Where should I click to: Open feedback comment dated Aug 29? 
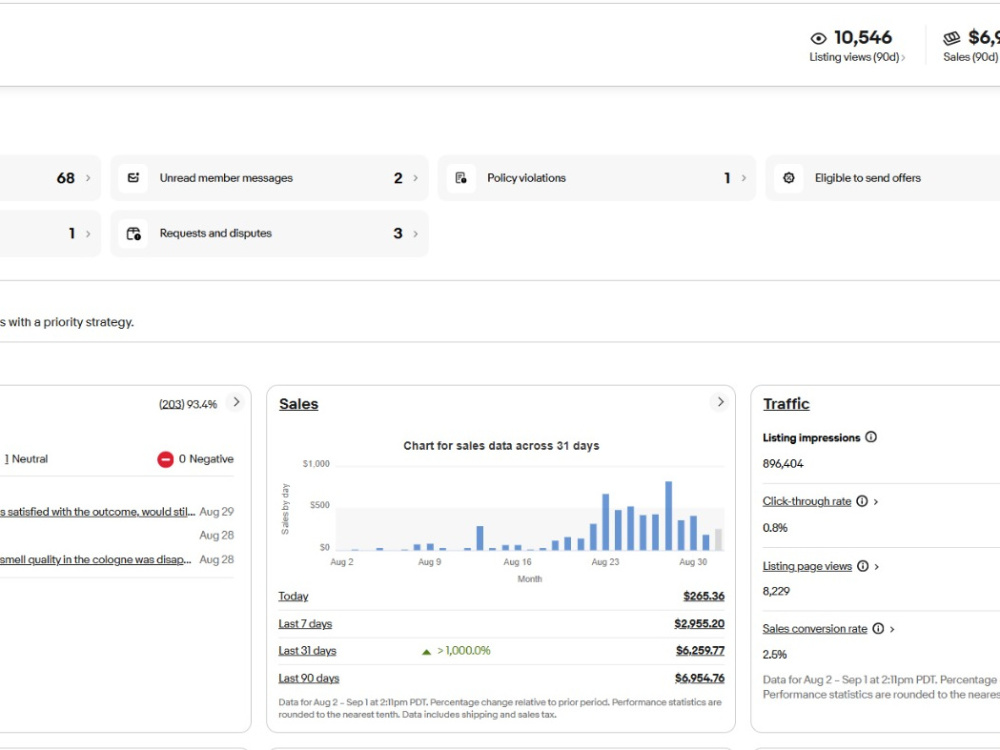[98, 511]
